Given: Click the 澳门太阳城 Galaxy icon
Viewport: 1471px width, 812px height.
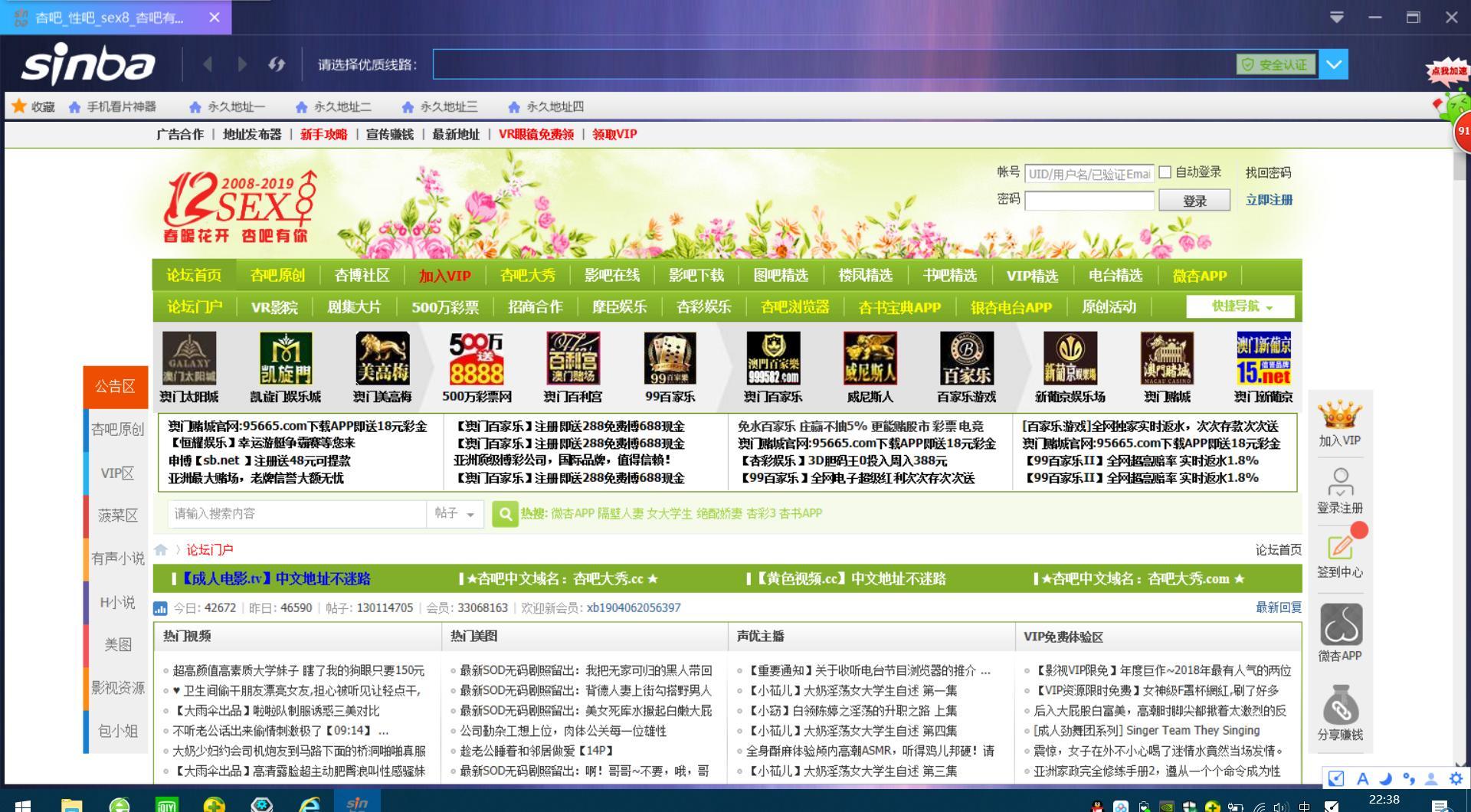Looking at the screenshot, I should pyautogui.click(x=189, y=359).
